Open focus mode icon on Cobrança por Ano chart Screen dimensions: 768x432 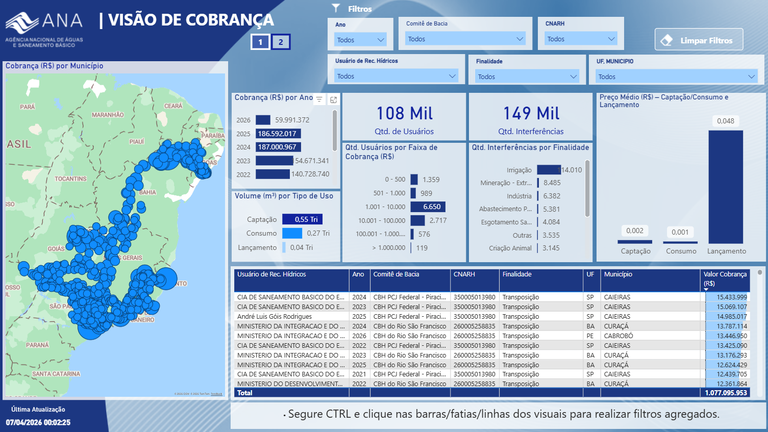click(333, 99)
